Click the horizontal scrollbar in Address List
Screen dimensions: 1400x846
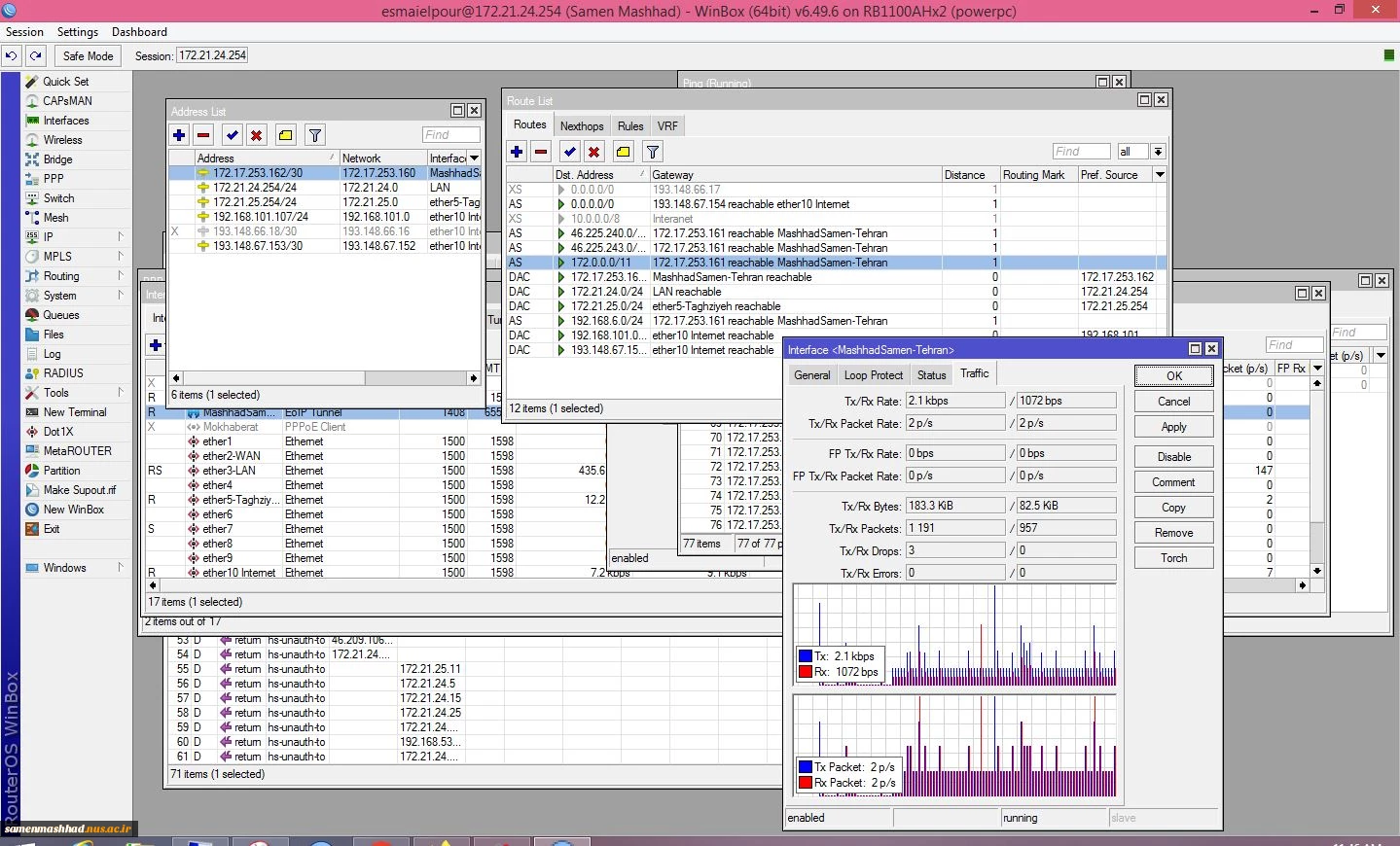pyautogui.click(x=324, y=378)
